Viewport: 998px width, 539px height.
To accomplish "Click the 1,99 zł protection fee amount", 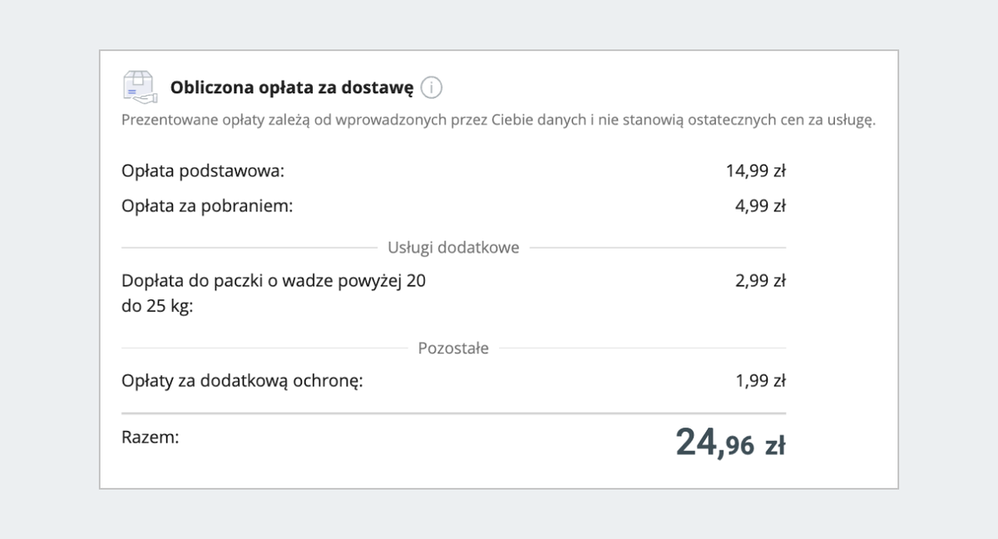I will point(759,381).
